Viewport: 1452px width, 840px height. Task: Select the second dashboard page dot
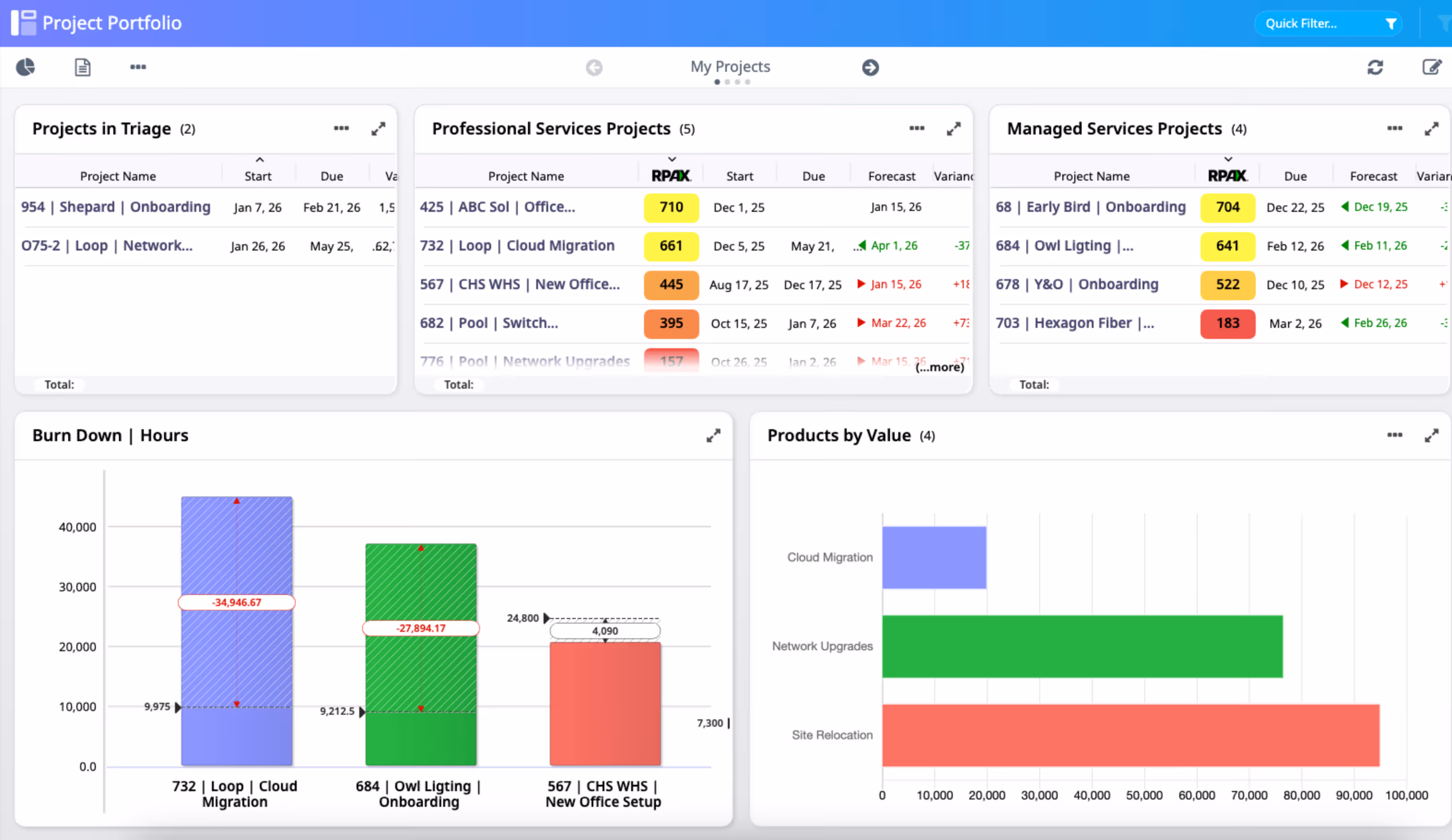click(x=727, y=82)
